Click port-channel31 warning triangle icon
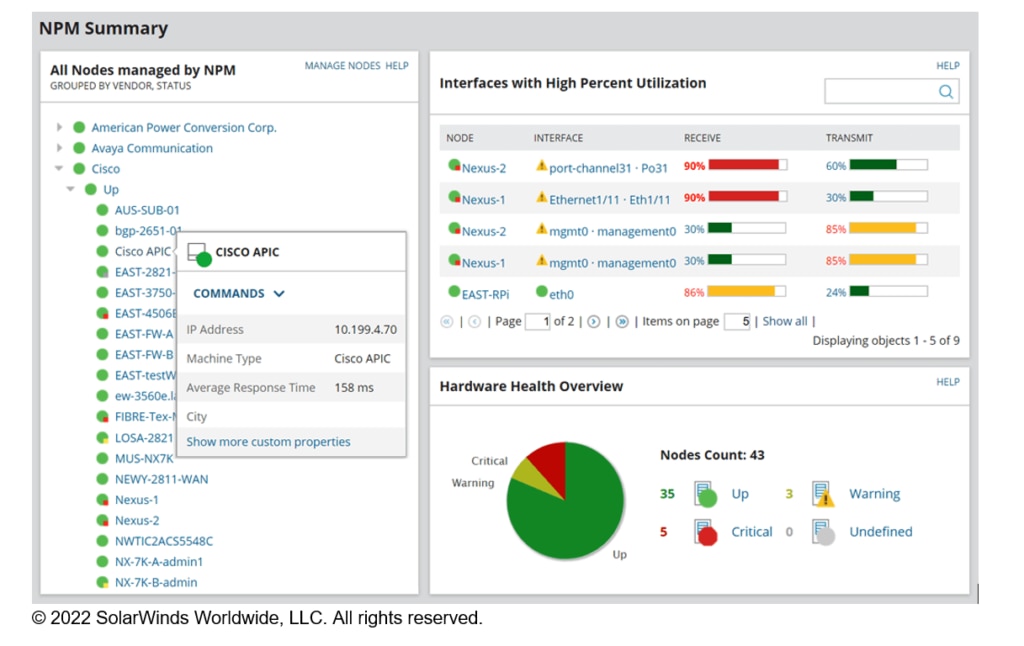 [x=541, y=166]
